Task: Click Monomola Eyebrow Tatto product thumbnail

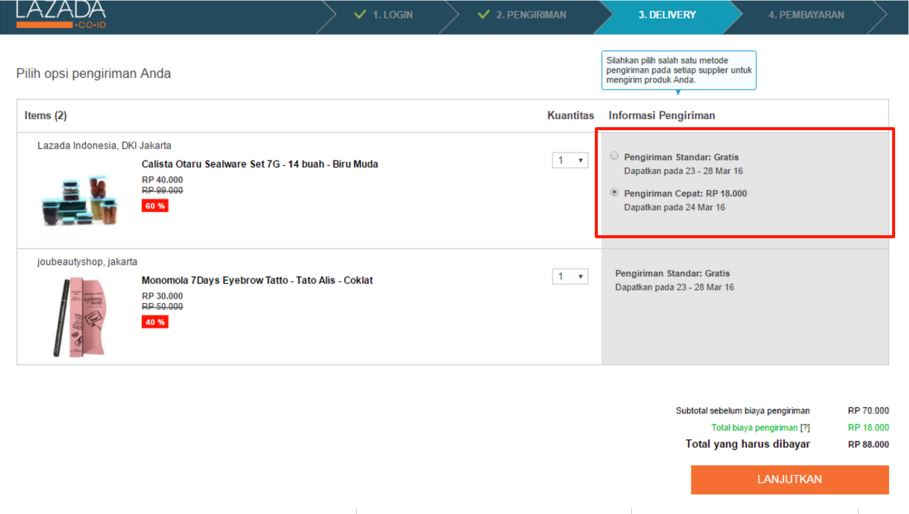Action: click(x=79, y=317)
